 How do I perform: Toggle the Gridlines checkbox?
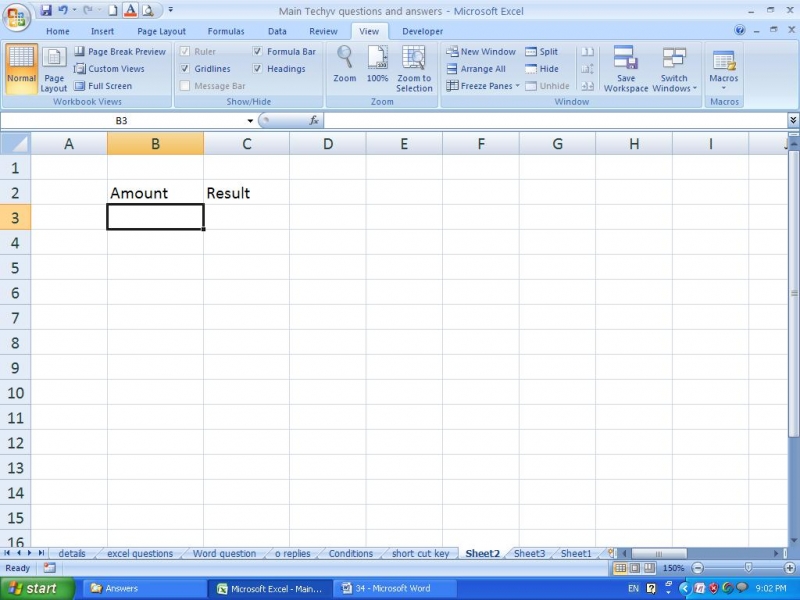coord(184,68)
